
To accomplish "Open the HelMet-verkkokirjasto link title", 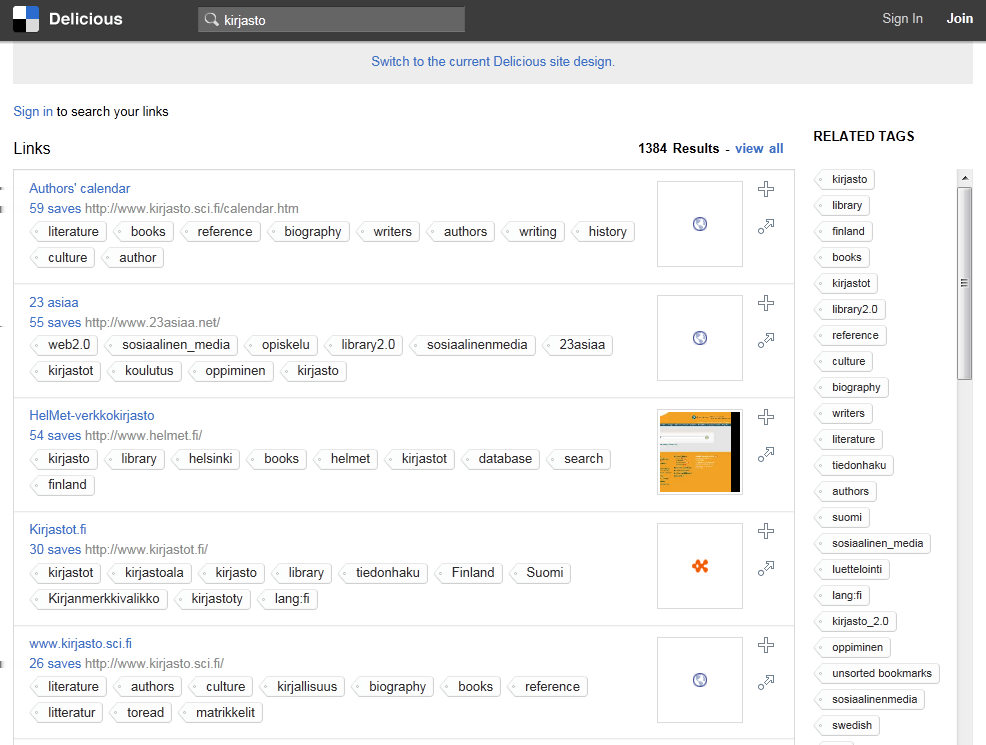I will 92,416.
